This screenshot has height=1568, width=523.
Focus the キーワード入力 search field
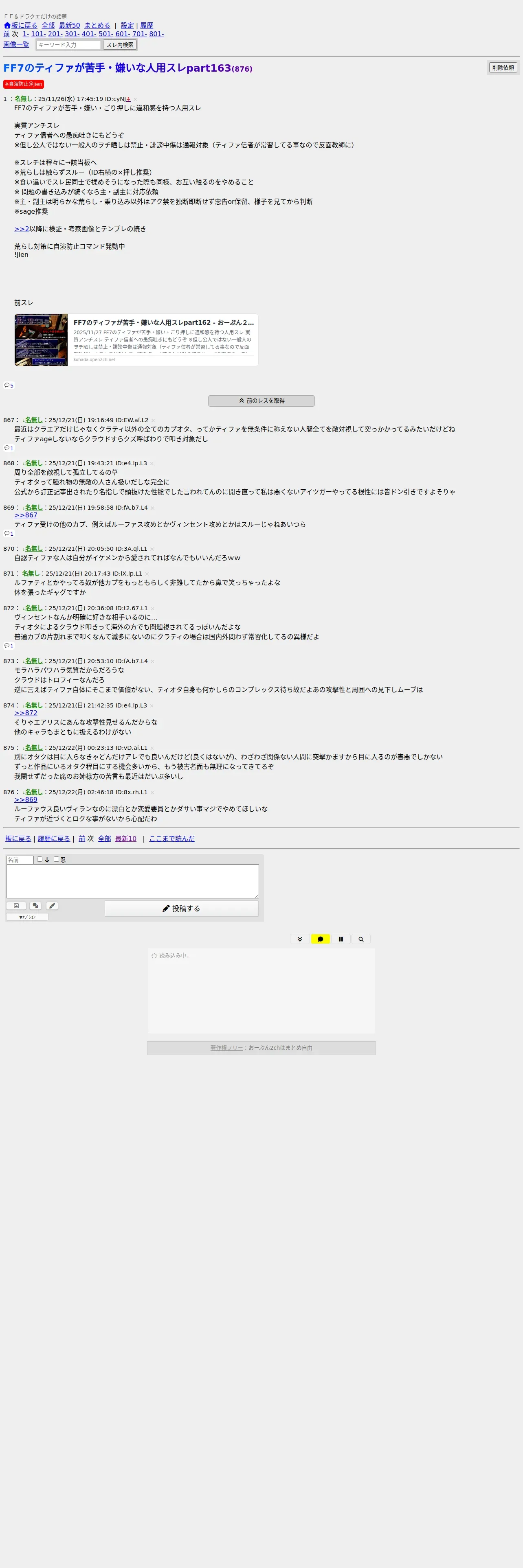[69, 45]
